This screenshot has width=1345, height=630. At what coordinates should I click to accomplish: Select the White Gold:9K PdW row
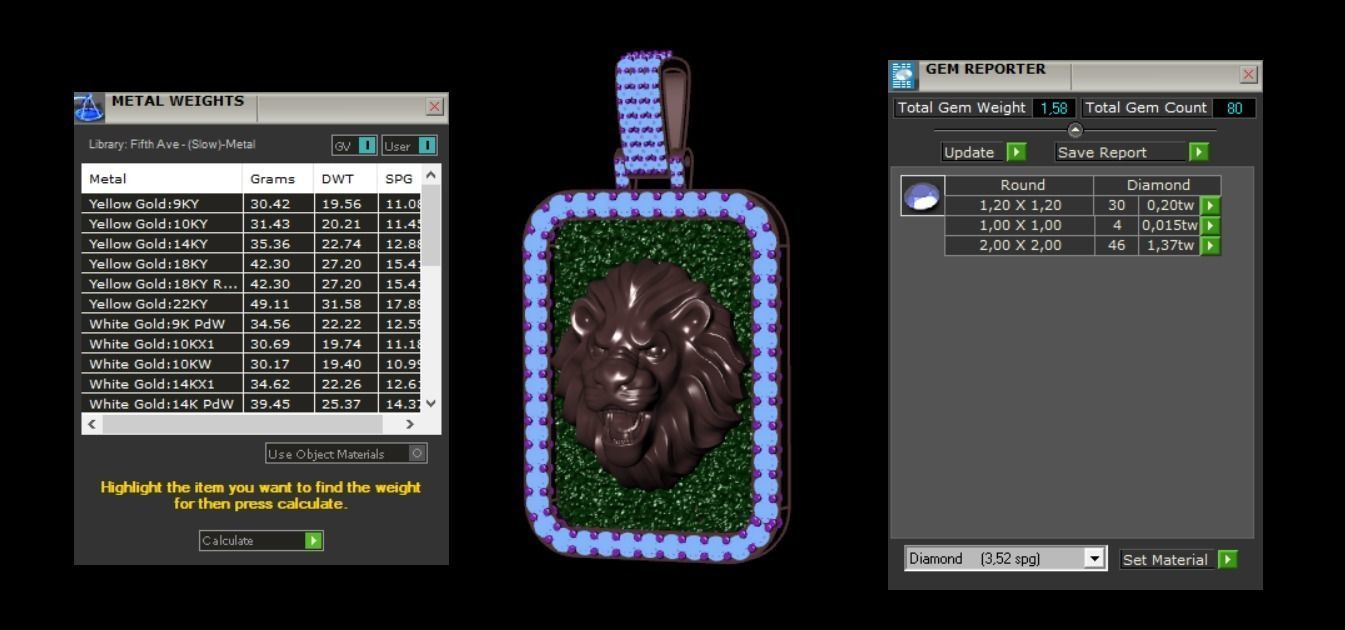tap(252, 324)
